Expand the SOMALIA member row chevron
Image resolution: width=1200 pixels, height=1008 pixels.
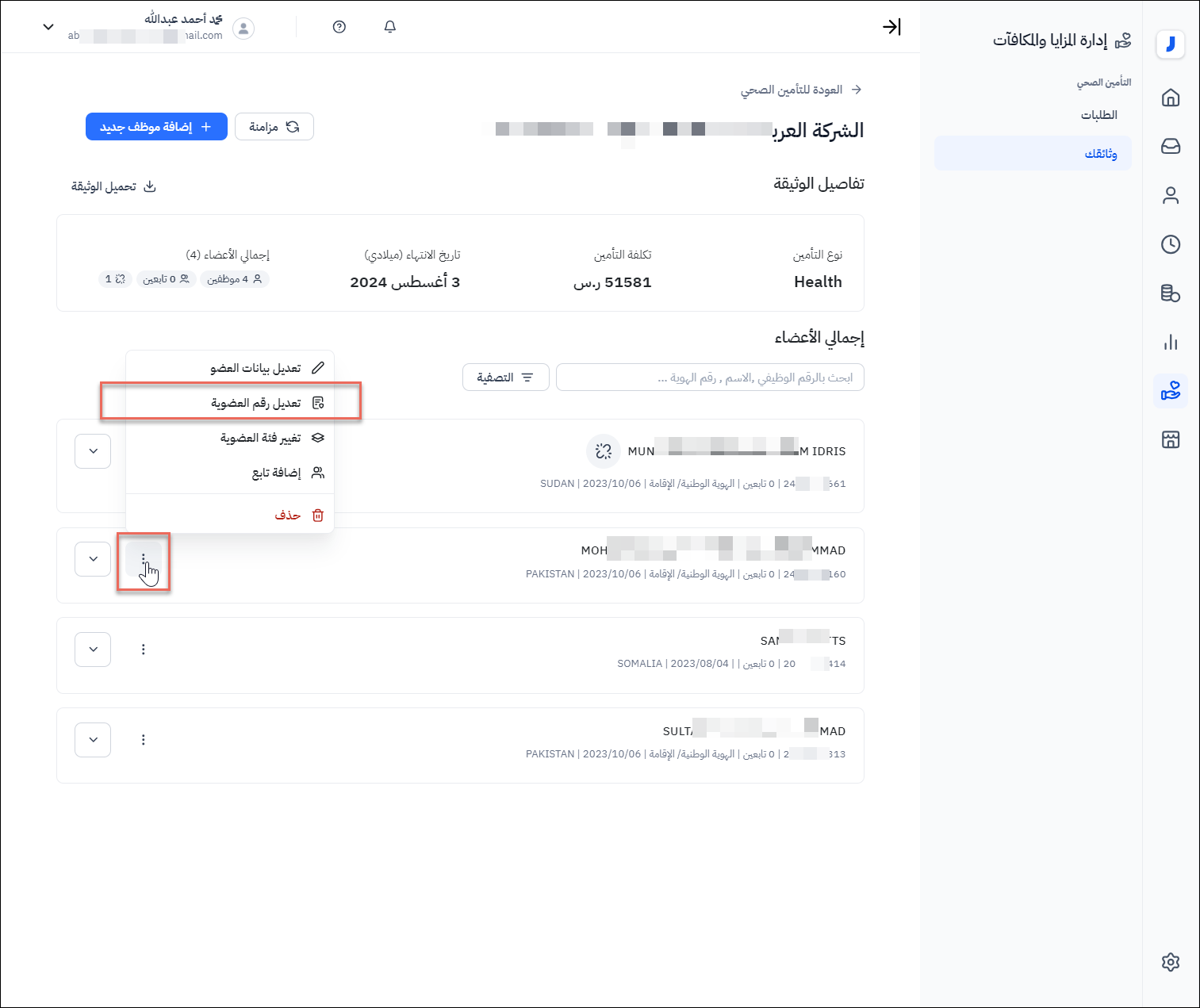tap(93, 650)
